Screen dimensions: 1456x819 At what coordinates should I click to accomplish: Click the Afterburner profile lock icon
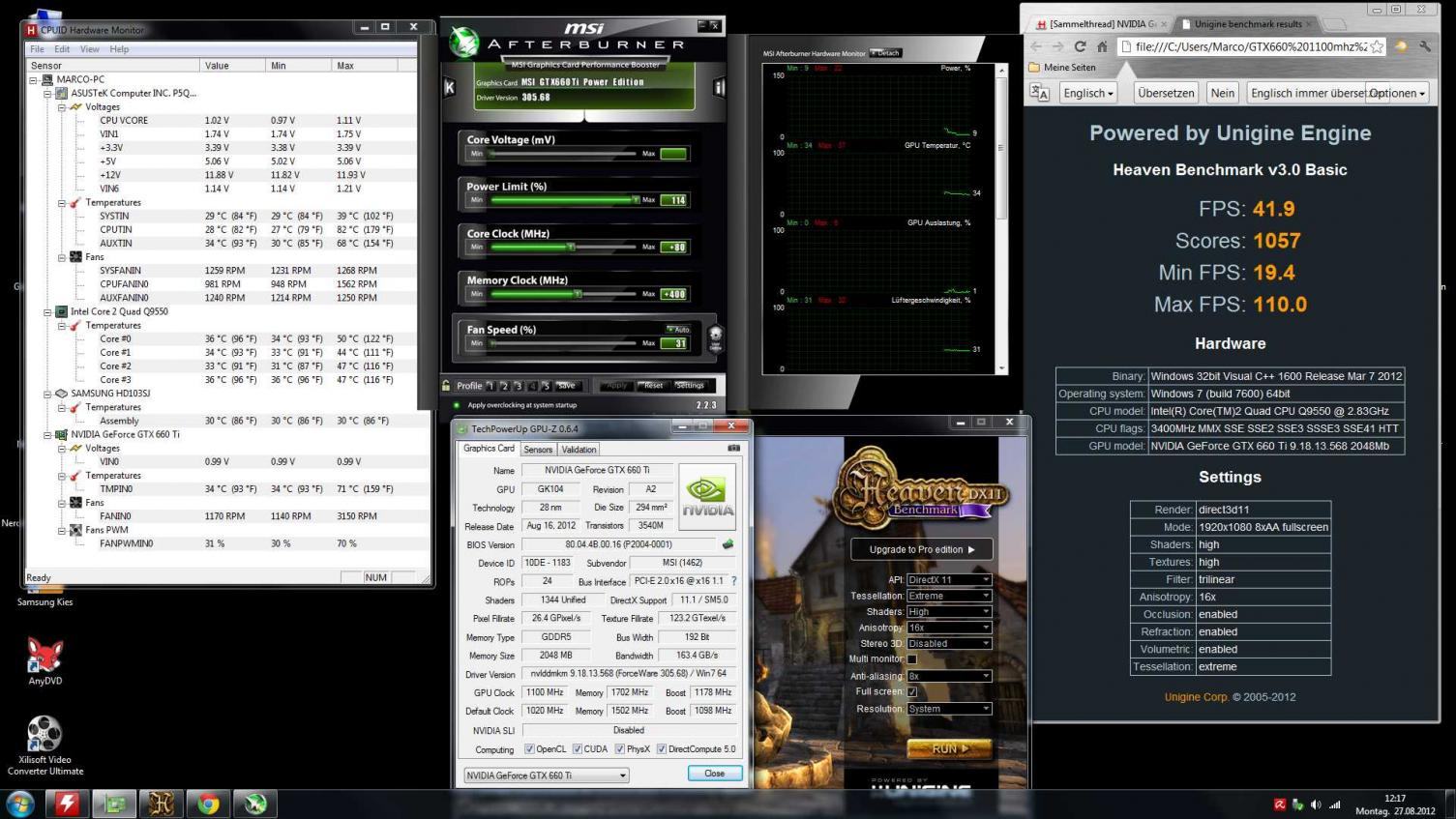click(x=446, y=385)
